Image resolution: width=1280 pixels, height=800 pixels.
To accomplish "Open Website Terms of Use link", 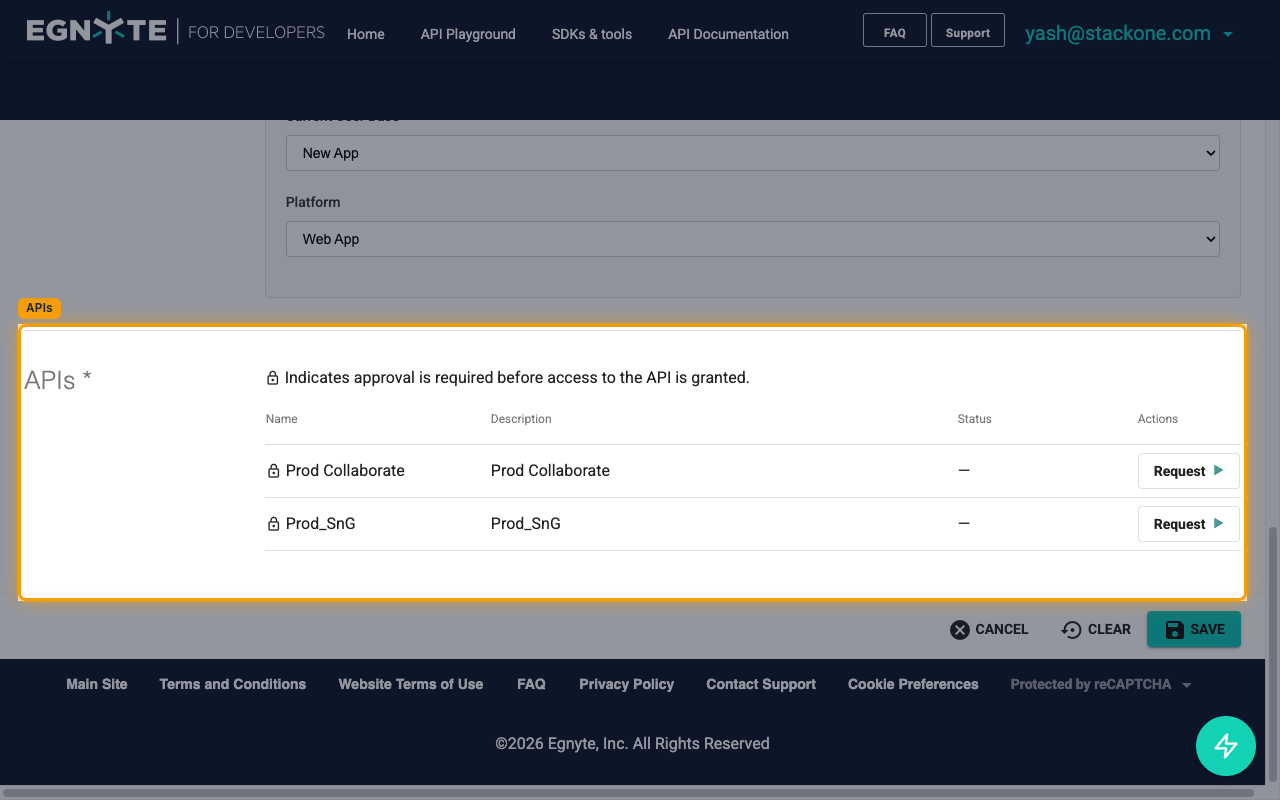I will pos(411,684).
